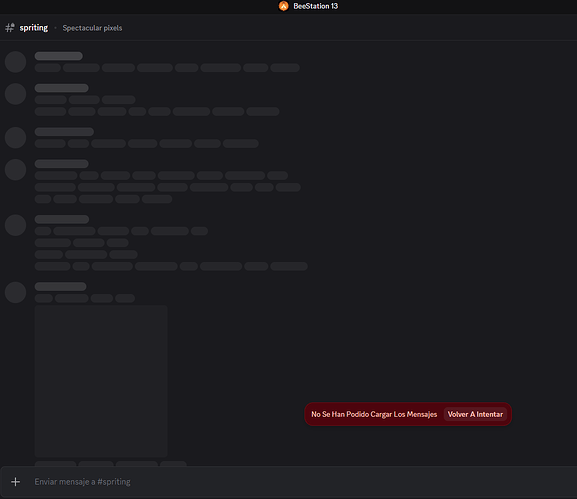
Task: Click the first placeholder username bar
Action: (59, 56)
